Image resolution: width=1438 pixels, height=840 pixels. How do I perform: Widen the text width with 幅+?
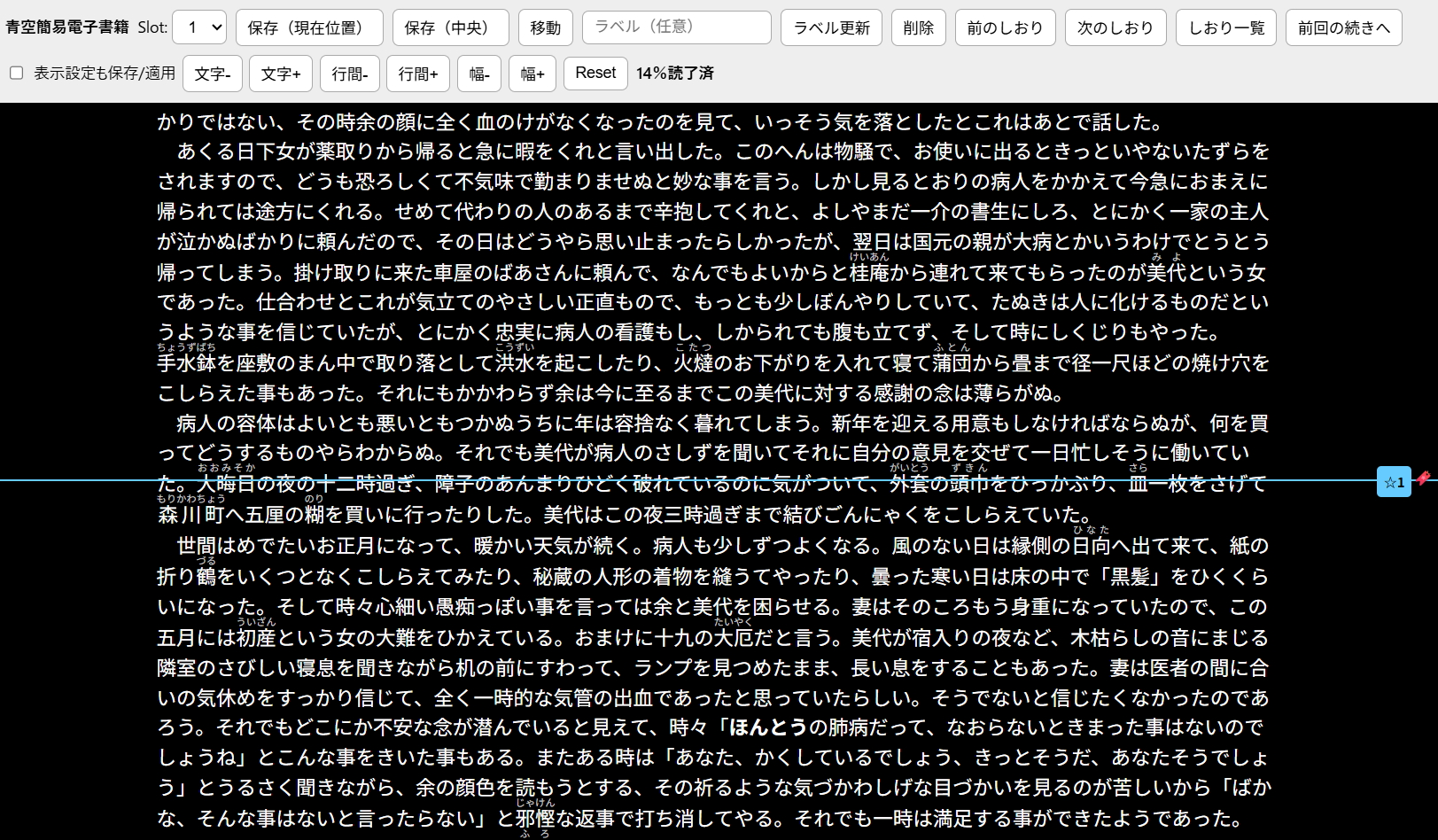(x=532, y=74)
